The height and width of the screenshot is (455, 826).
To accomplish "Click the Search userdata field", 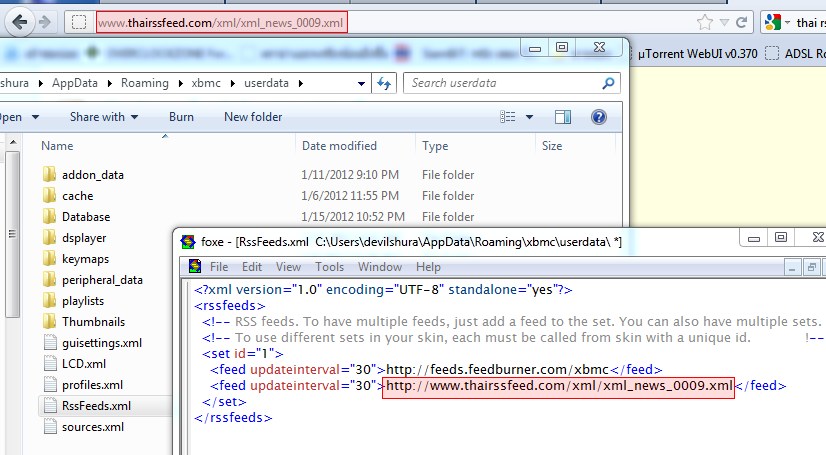I will (512, 83).
